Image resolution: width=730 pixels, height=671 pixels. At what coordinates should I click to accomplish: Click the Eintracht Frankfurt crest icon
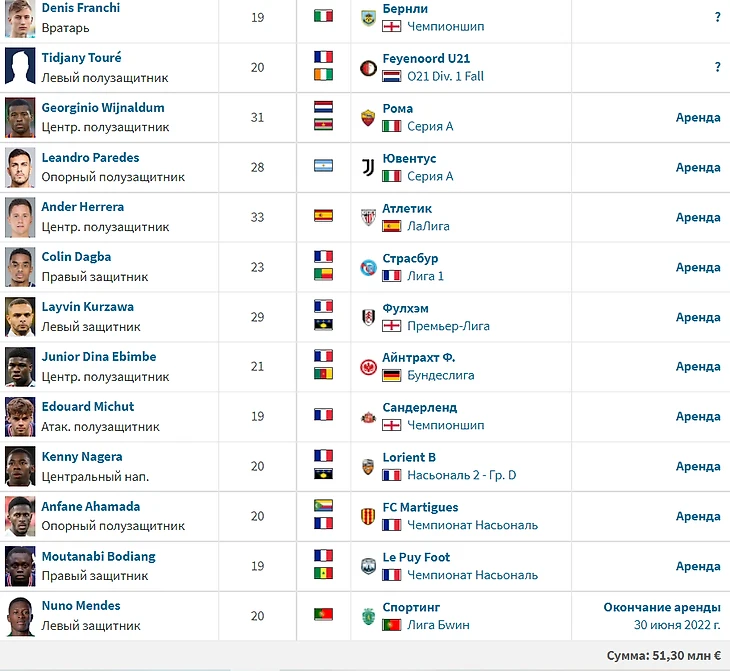coord(368,367)
